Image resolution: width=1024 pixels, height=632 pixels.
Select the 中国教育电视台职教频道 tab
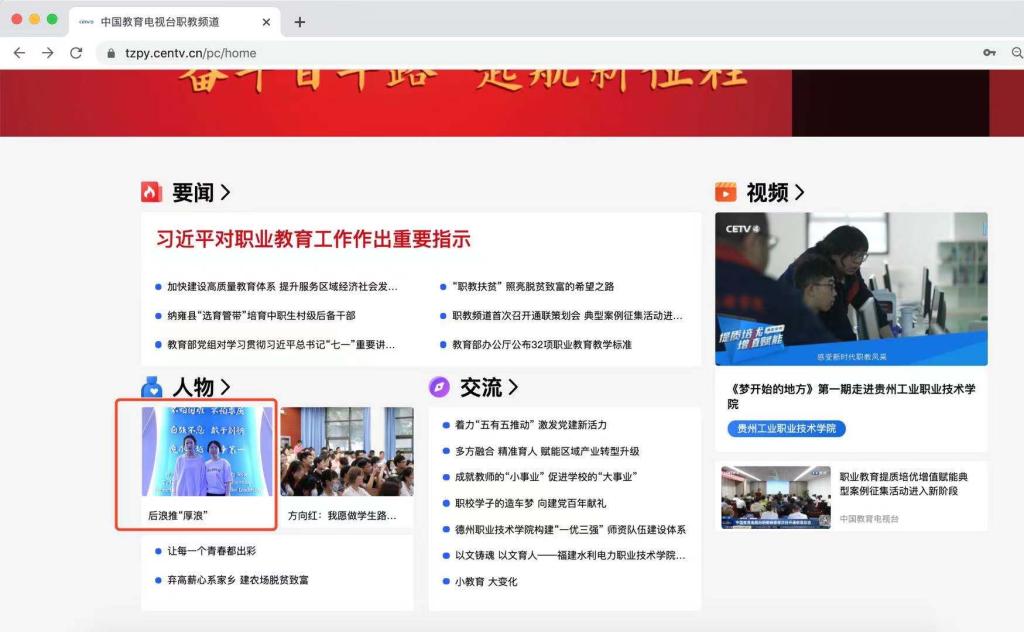(160, 22)
